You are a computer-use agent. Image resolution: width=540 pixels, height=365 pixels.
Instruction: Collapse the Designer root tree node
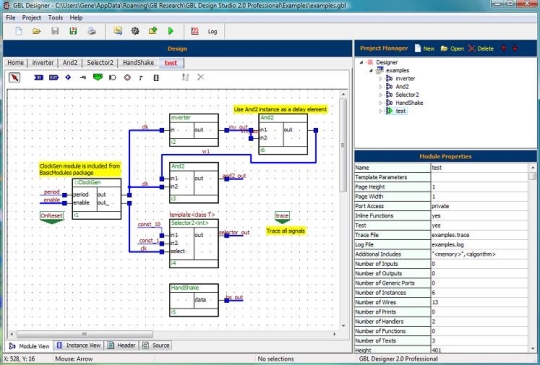click(361, 62)
